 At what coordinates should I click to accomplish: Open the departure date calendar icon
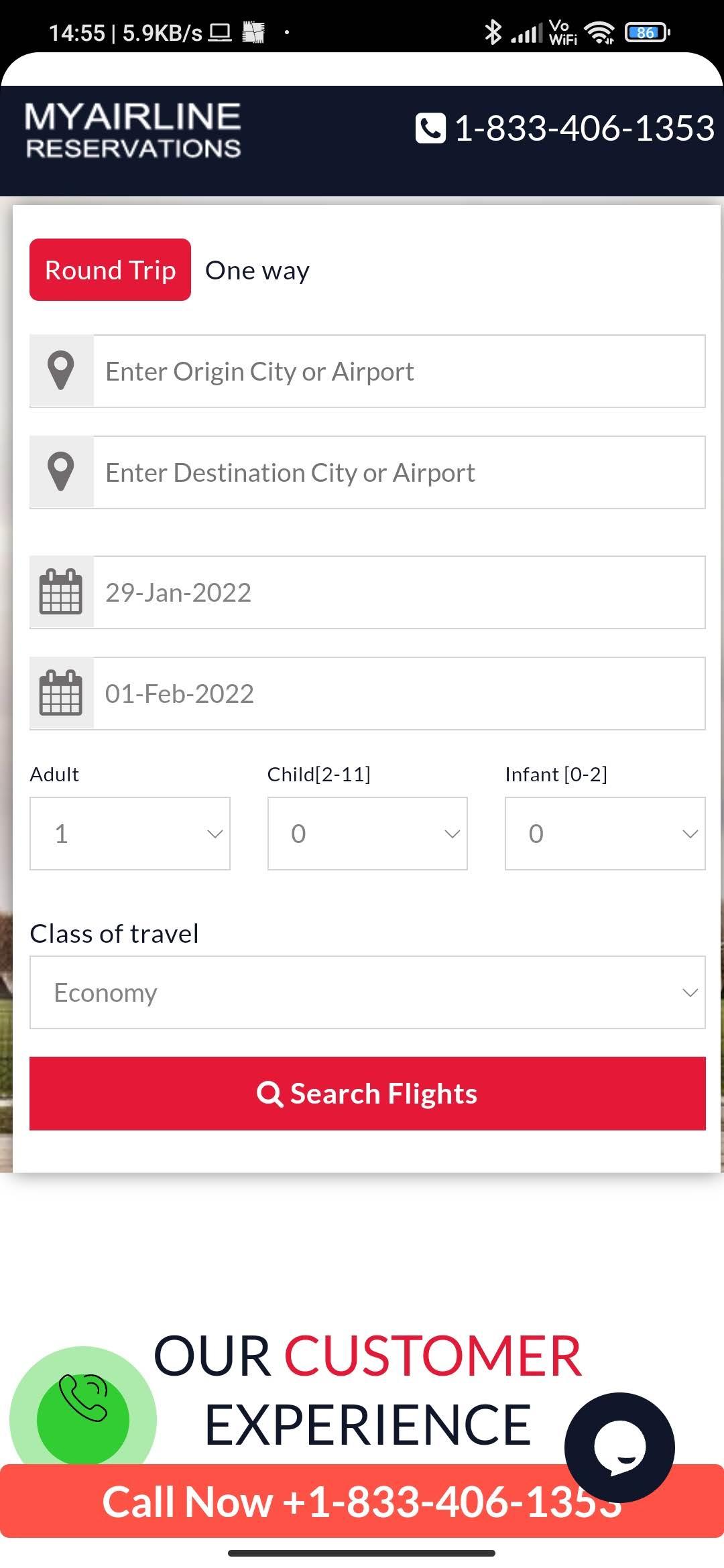coord(61,592)
